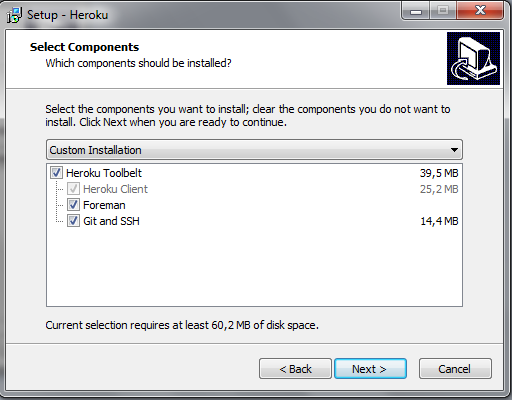Image resolution: width=512 pixels, height=400 pixels.
Task: Toggle the Foreman component checkbox
Action: coord(73,205)
